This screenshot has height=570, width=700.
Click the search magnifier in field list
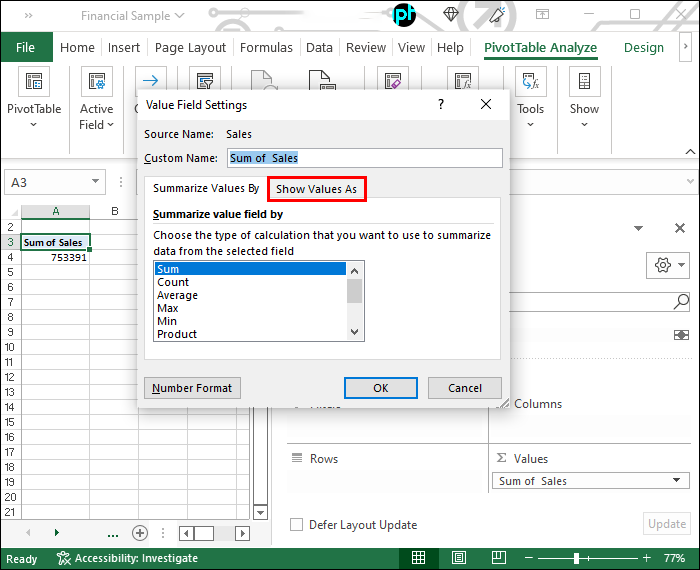coord(681,302)
